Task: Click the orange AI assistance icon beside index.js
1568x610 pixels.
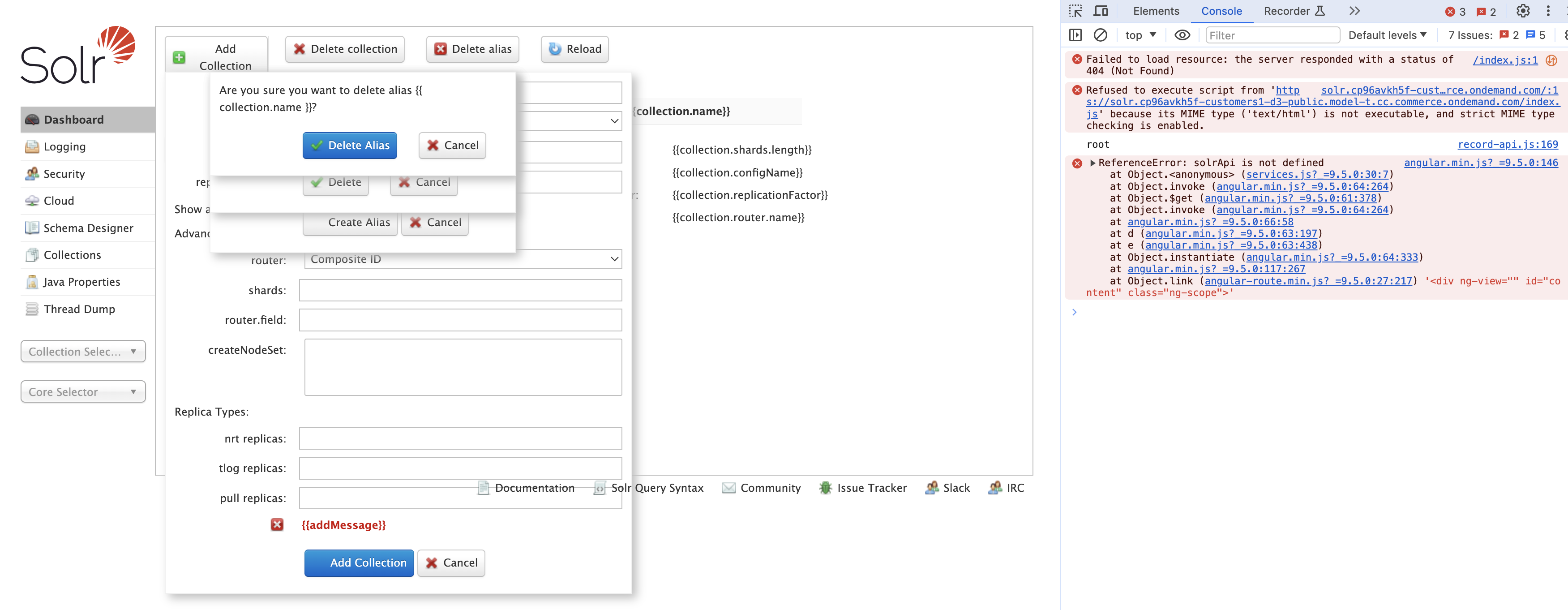Action: (1551, 60)
